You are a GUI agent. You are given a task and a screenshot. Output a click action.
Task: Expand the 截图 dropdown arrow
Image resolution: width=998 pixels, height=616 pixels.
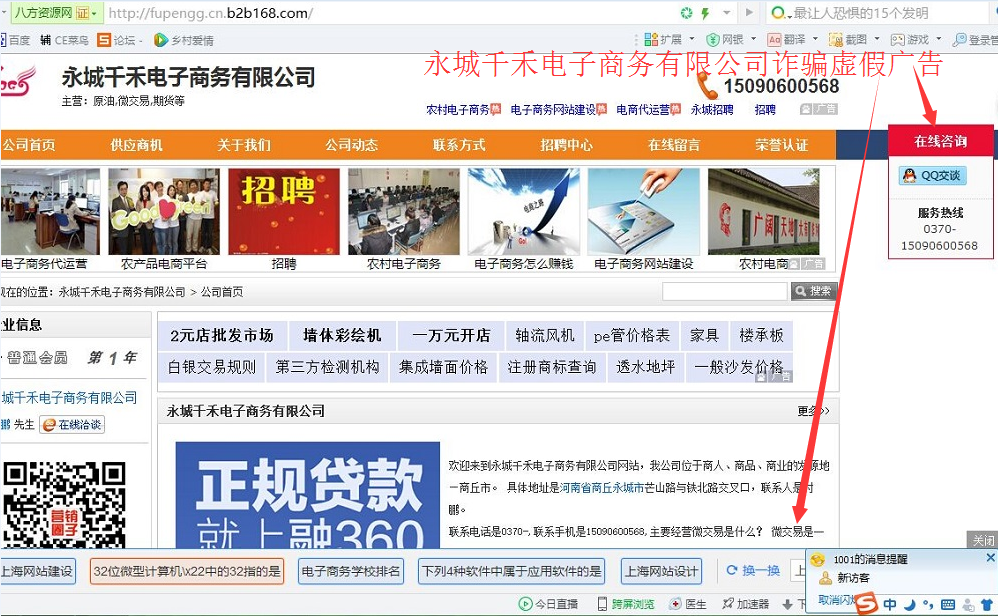877,39
